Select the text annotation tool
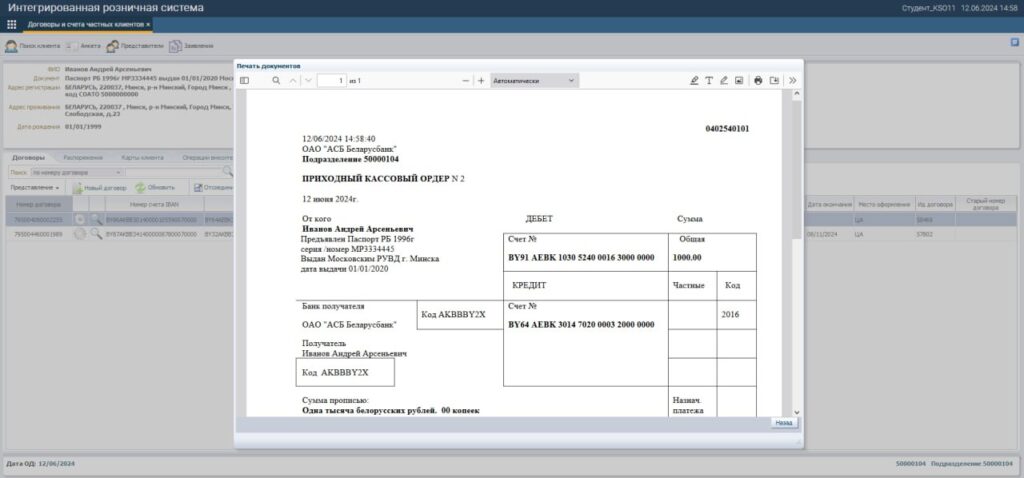1024x478 pixels. (x=709, y=80)
